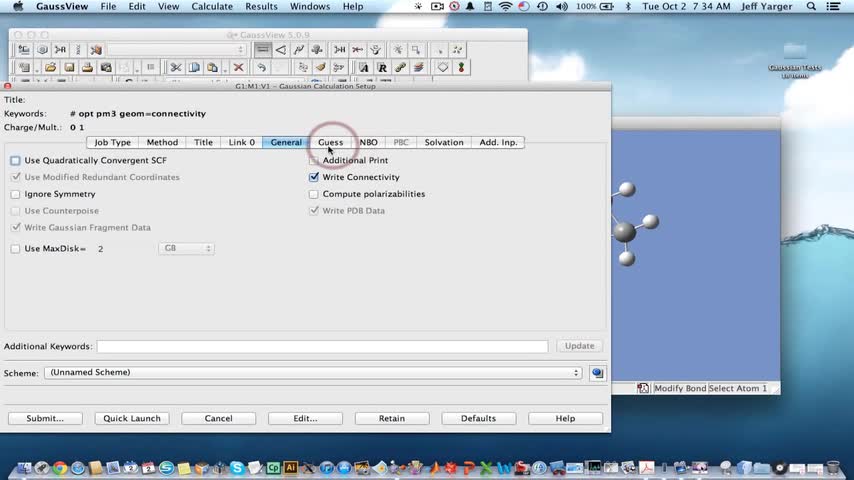The width and height of the screenshot is (854, 480).
Task: Select the Modify Dihedral tool
Action: tap(298, 50)
